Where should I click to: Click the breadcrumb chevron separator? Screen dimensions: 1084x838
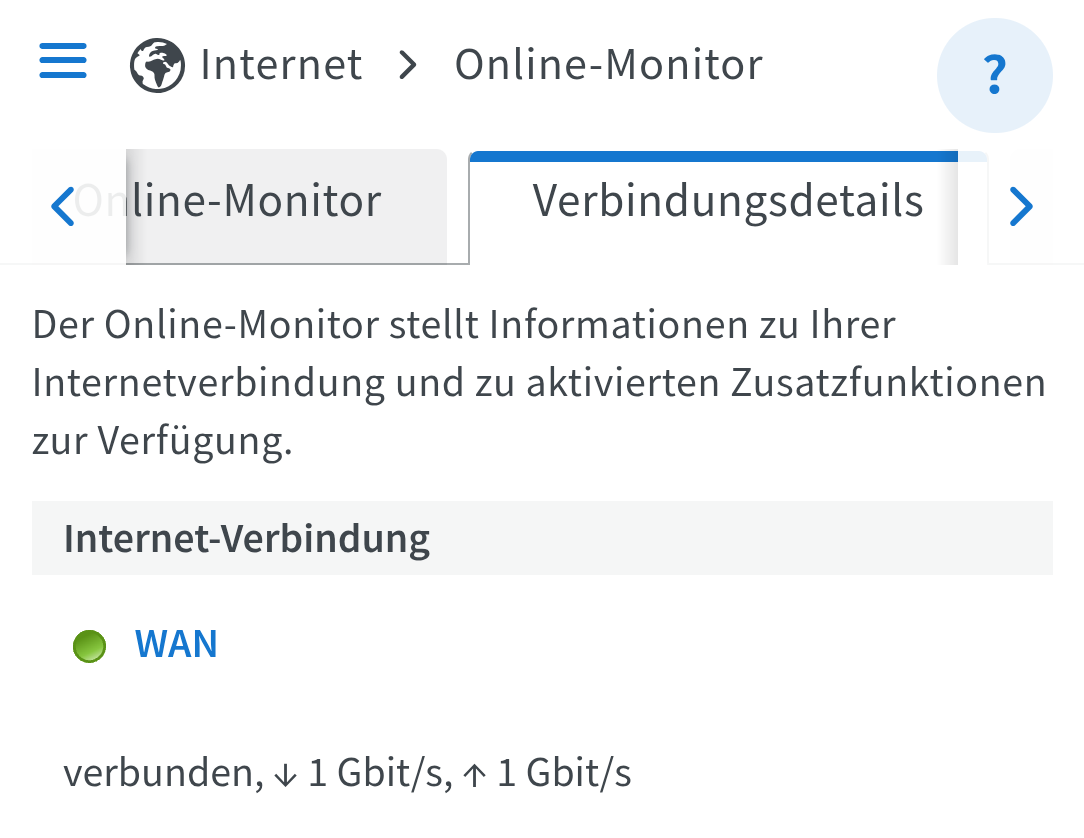click(x=409, y=66)
